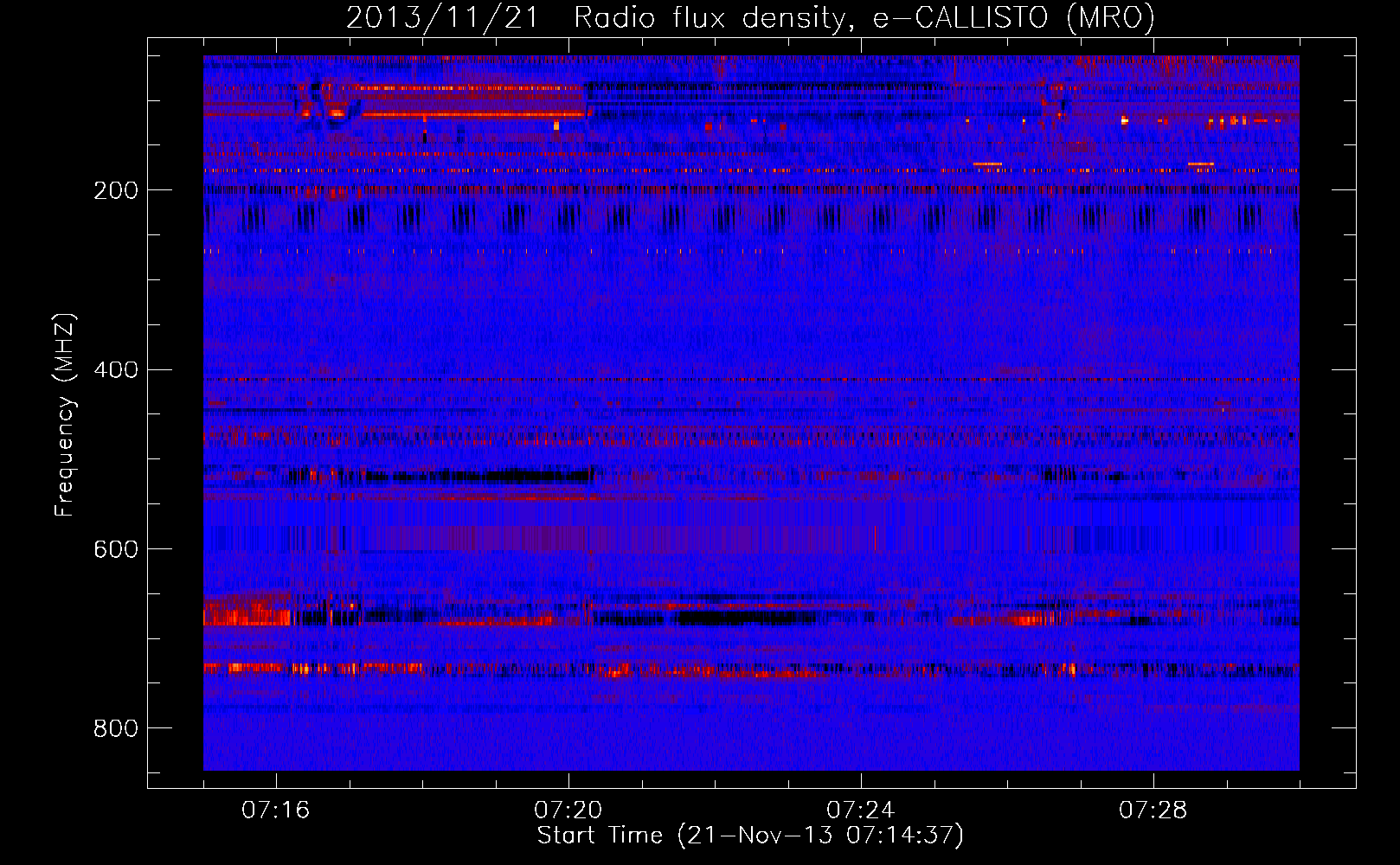This screenshot has height=865, width=1400.
Task: Click the 'Start Time (21-Nov-13 07:14:37)' label
Action: click(x=750, y=836)
